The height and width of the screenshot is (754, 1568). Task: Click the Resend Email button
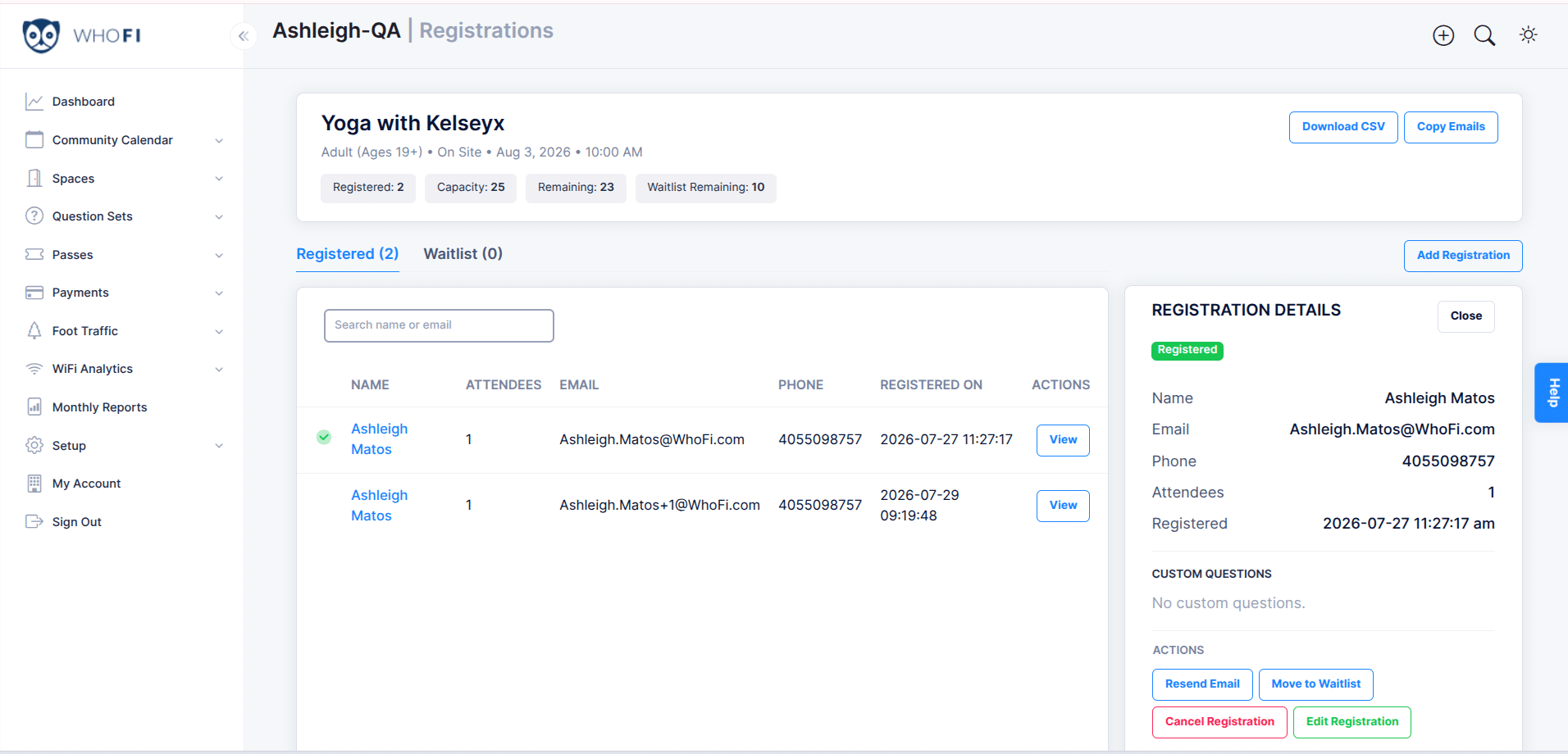pyautogui.click(x=1202, y=684)
